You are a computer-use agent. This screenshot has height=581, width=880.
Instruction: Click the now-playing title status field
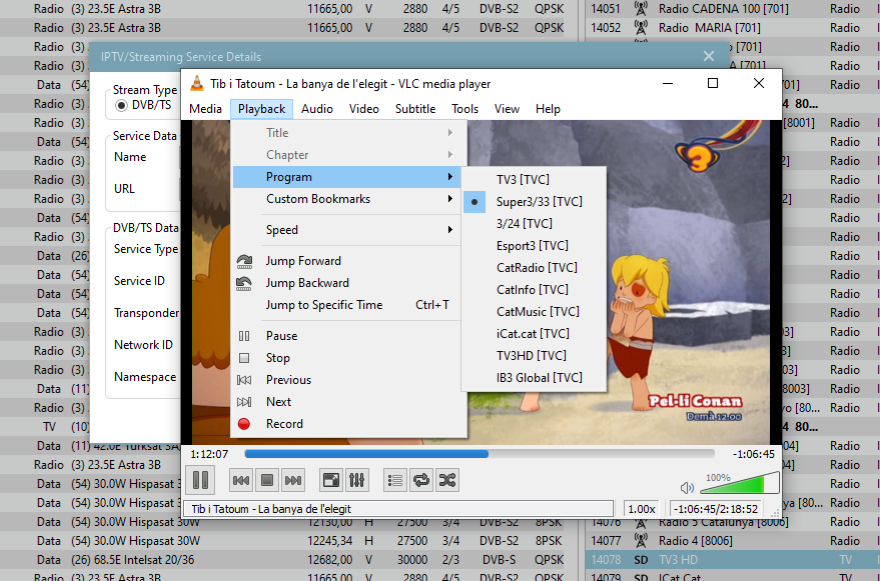pyautogui.click(x=398, y=509)
